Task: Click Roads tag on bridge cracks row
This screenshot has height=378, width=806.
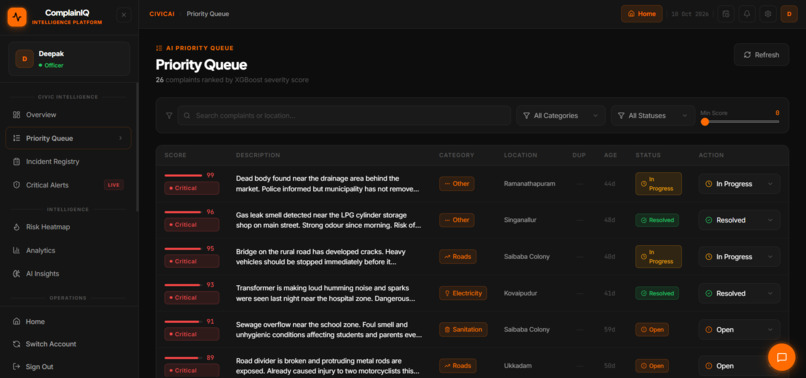Action: [x=457, y=257]
